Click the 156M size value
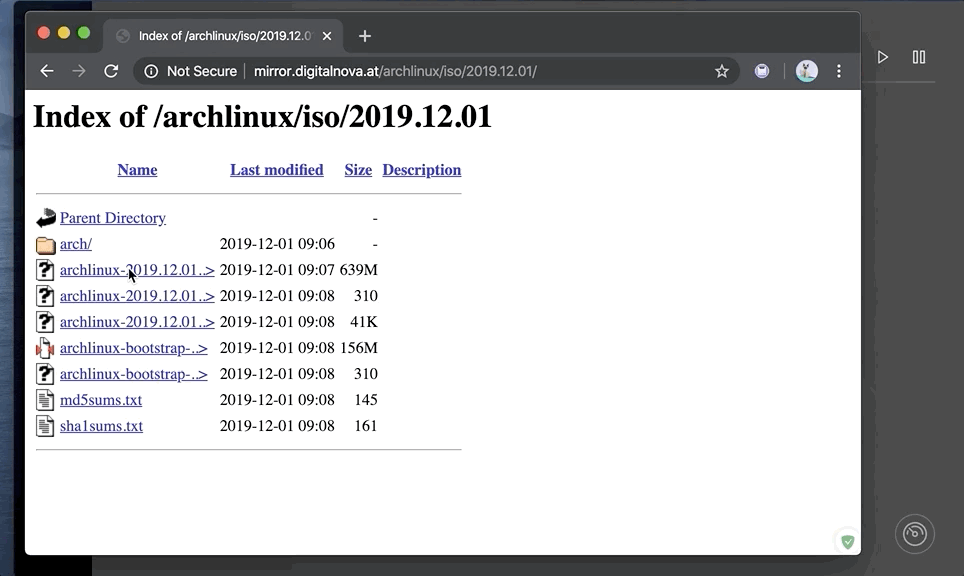 (x=358, y=348)
